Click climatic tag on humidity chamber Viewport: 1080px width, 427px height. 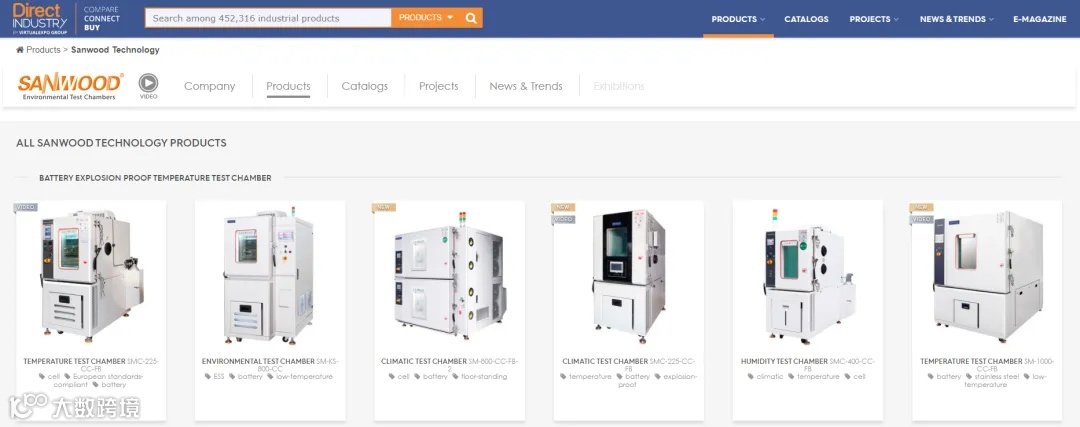(765, 377)
